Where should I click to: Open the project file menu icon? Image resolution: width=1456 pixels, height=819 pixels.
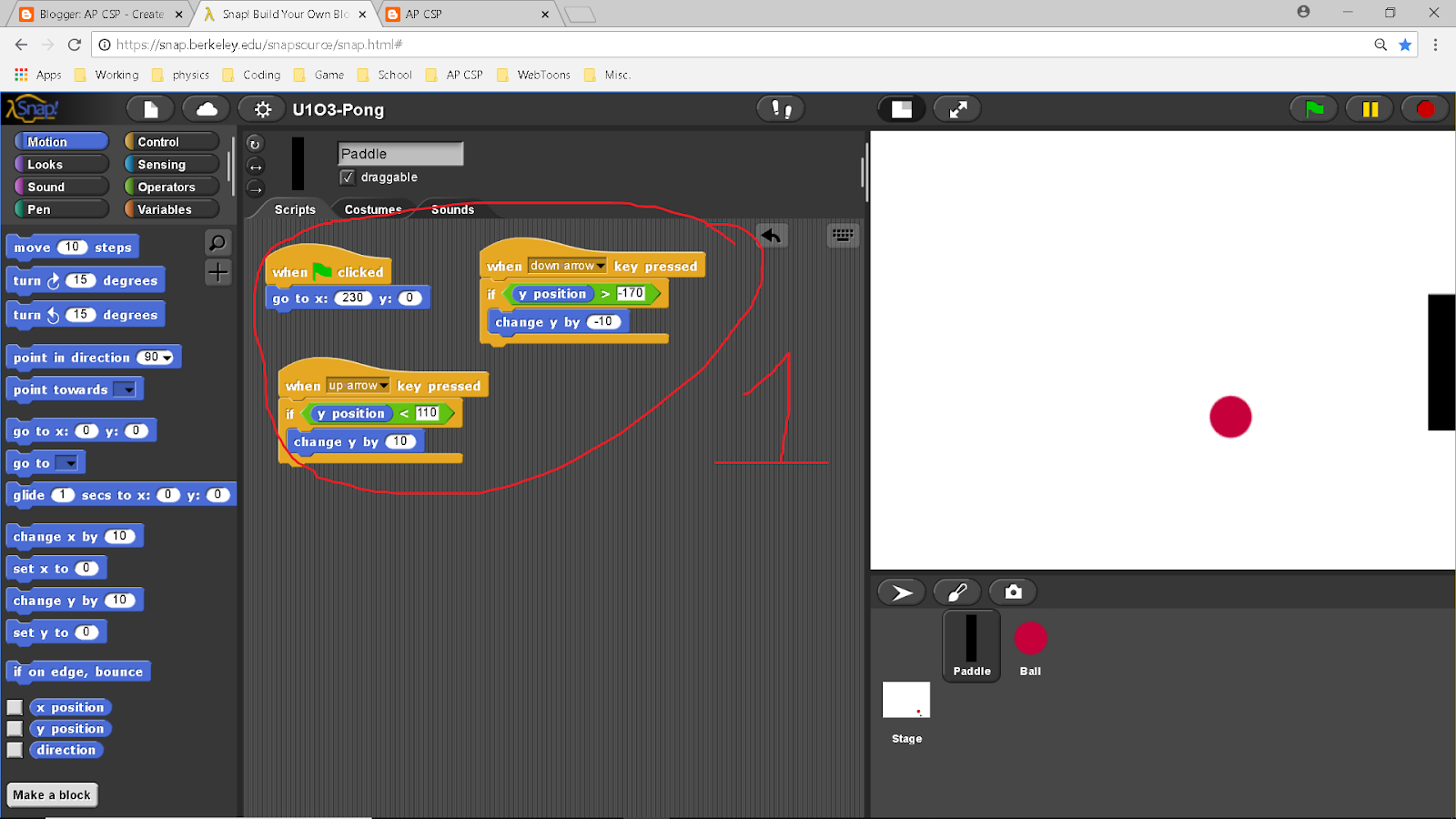[151, 109]
